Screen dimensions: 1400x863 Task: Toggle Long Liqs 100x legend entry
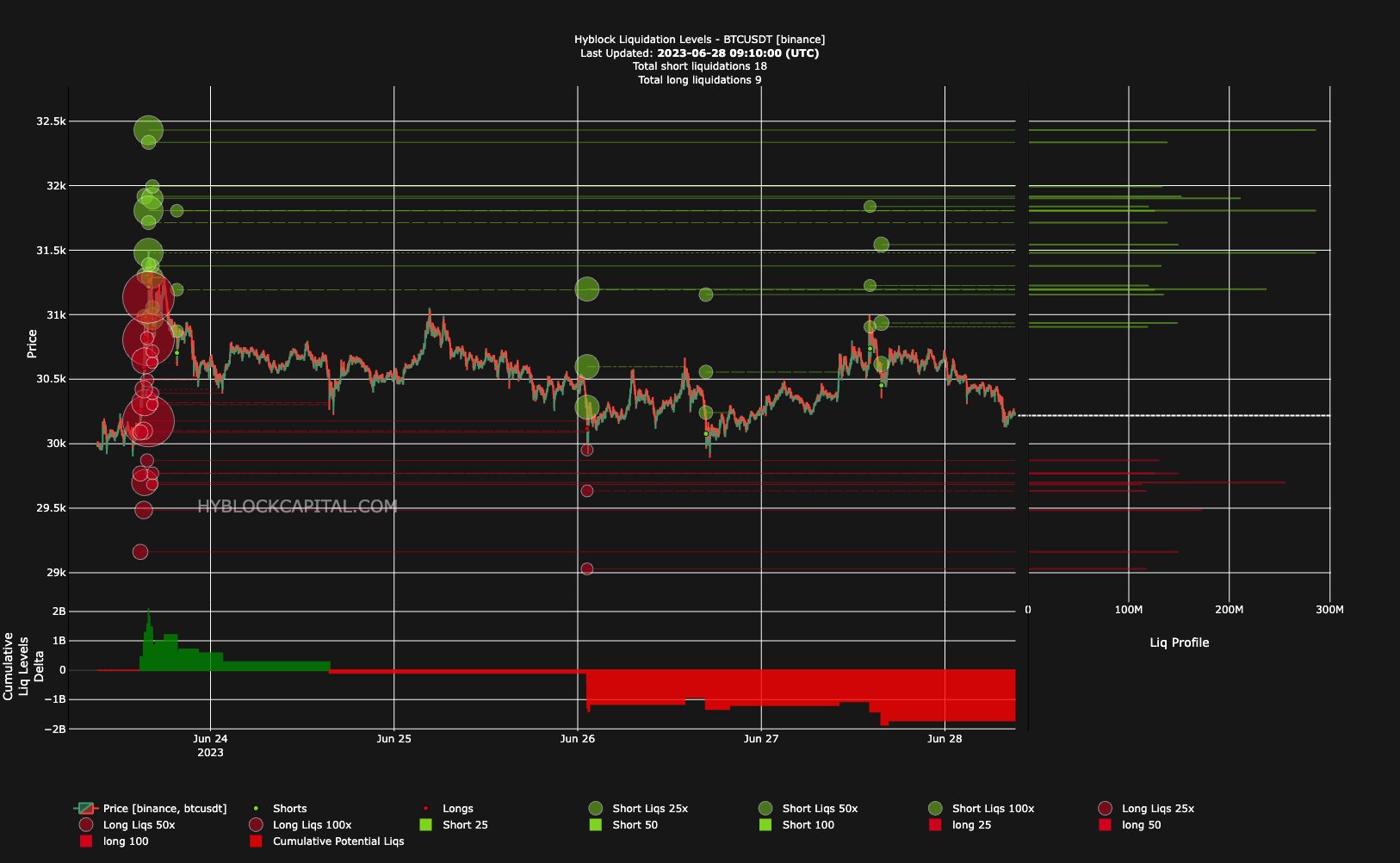click(300, 825)
